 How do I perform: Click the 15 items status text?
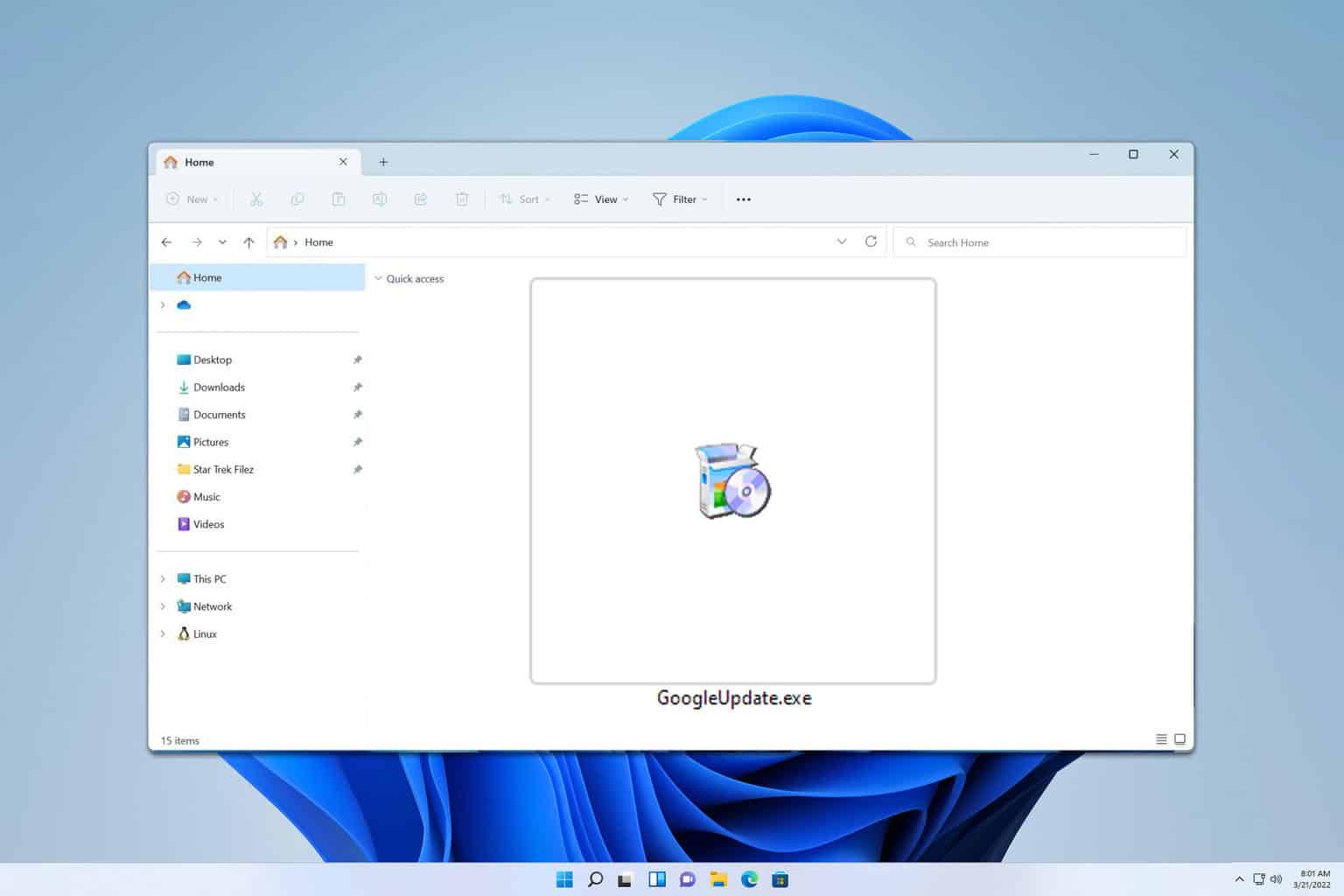click(x=180, y=740)
